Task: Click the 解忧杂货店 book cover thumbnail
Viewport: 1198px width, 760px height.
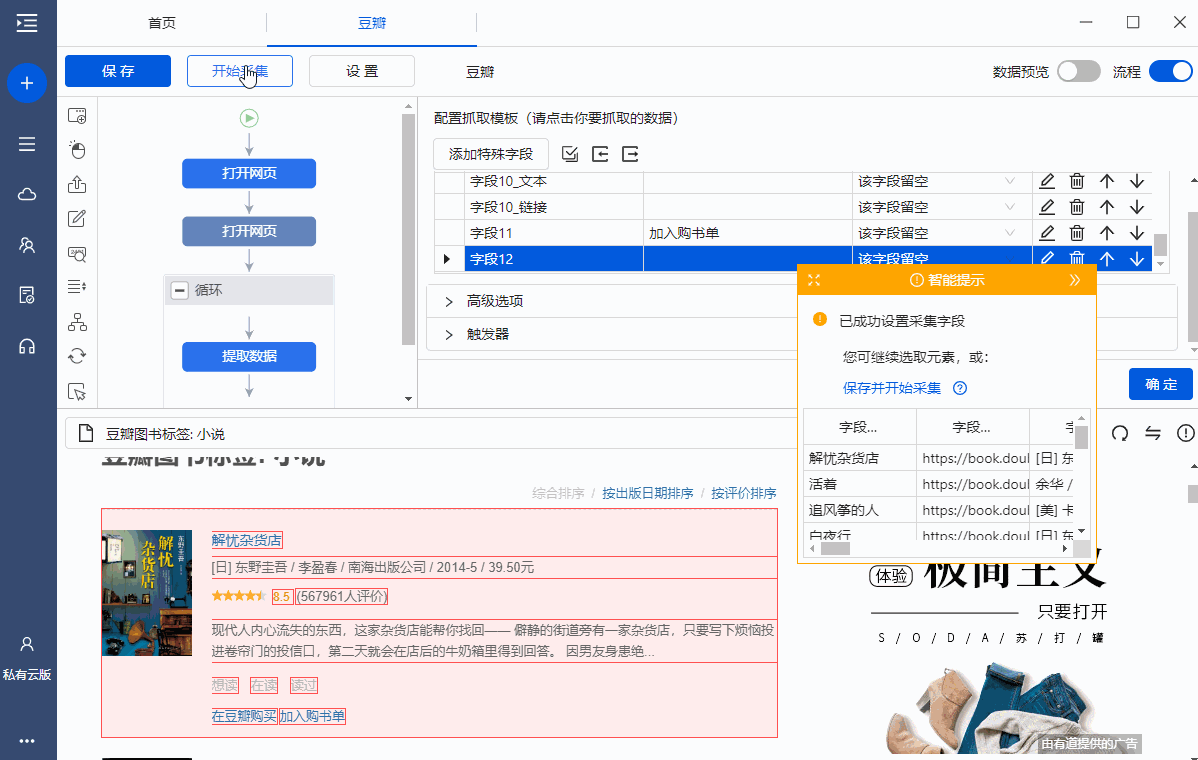Action: (x=147, y=593)
